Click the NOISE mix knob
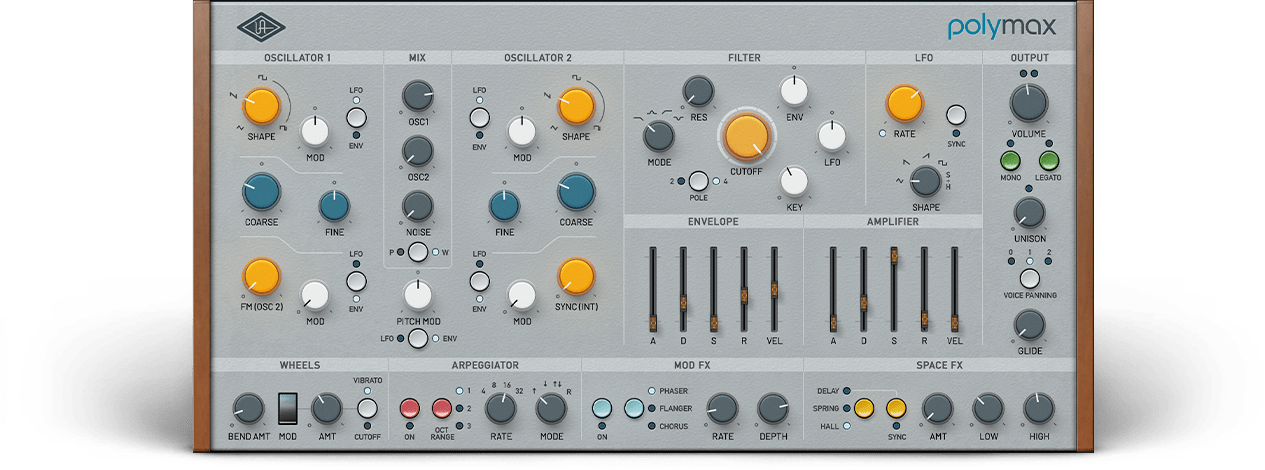 pos(417,205)
